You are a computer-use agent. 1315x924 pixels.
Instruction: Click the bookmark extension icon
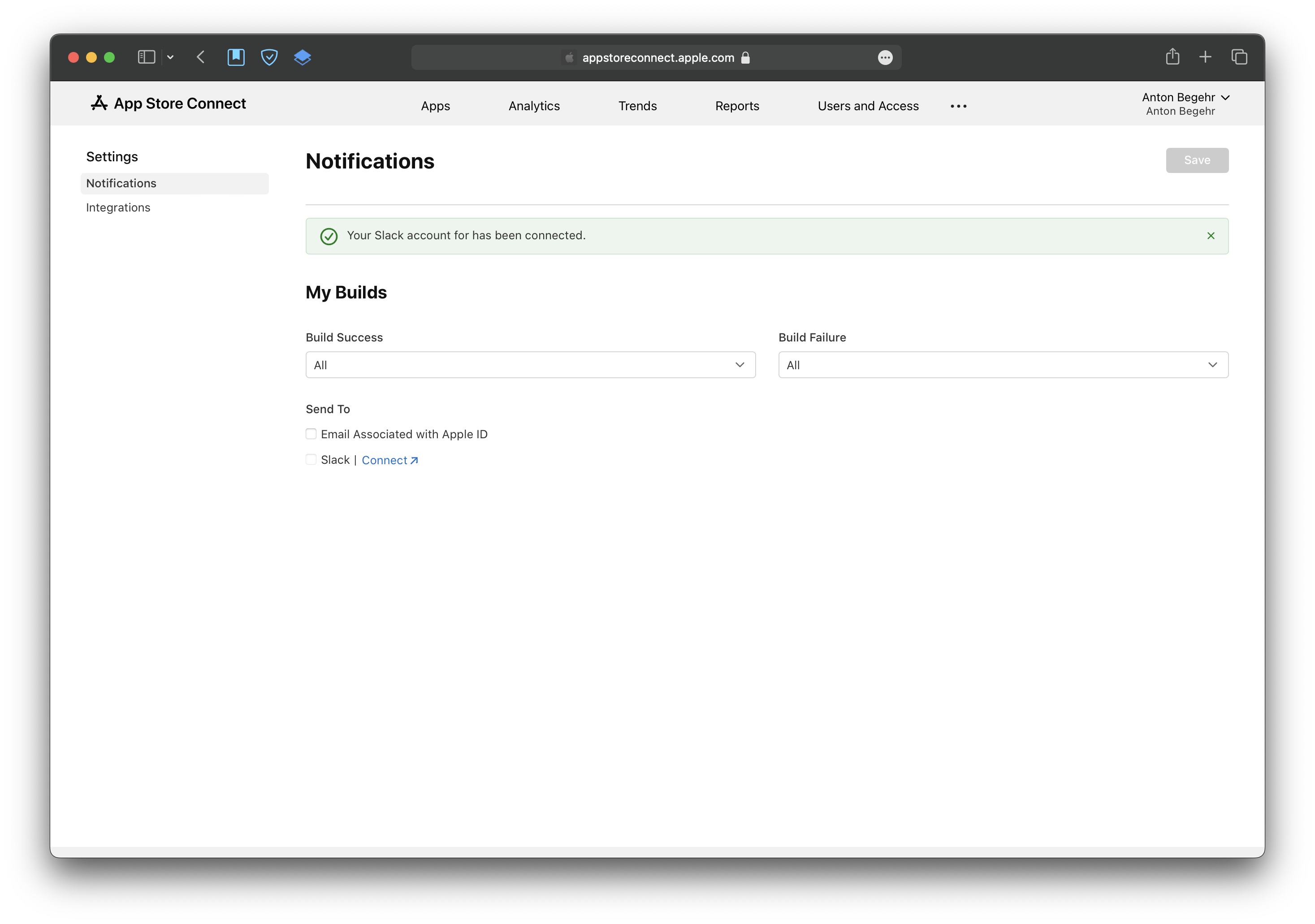(236, 57)
